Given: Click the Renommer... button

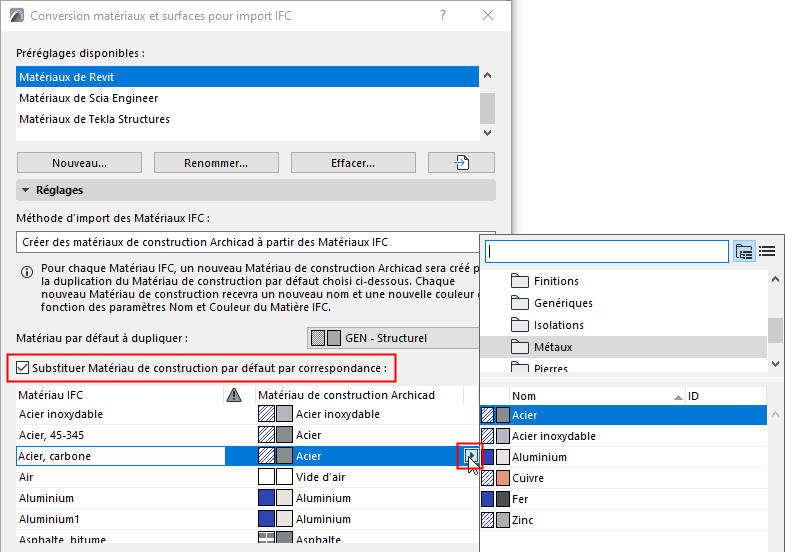Looking at the screenshot, I should click(216, 163).
